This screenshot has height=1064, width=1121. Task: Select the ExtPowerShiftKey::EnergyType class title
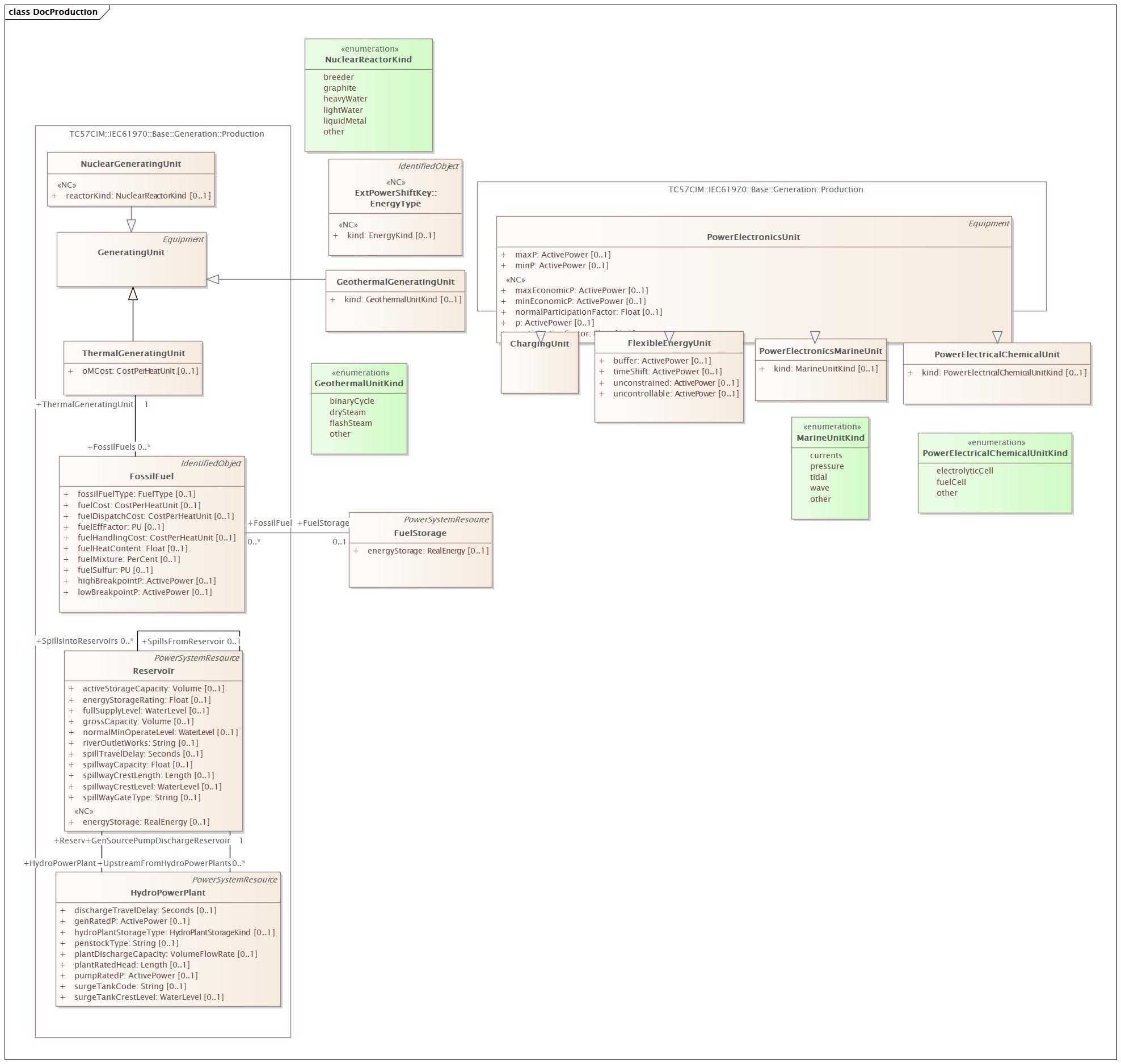395,198
